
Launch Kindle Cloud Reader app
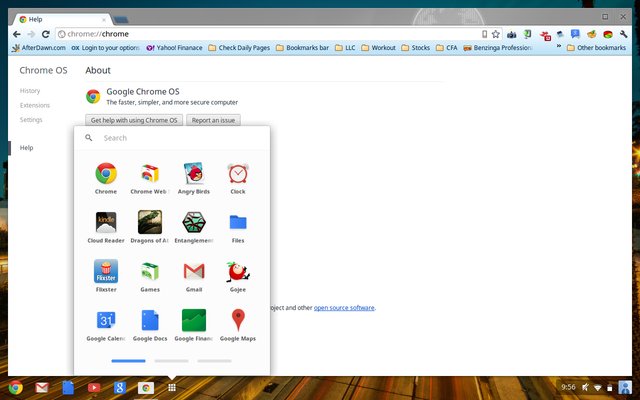[x=106, y=227]
